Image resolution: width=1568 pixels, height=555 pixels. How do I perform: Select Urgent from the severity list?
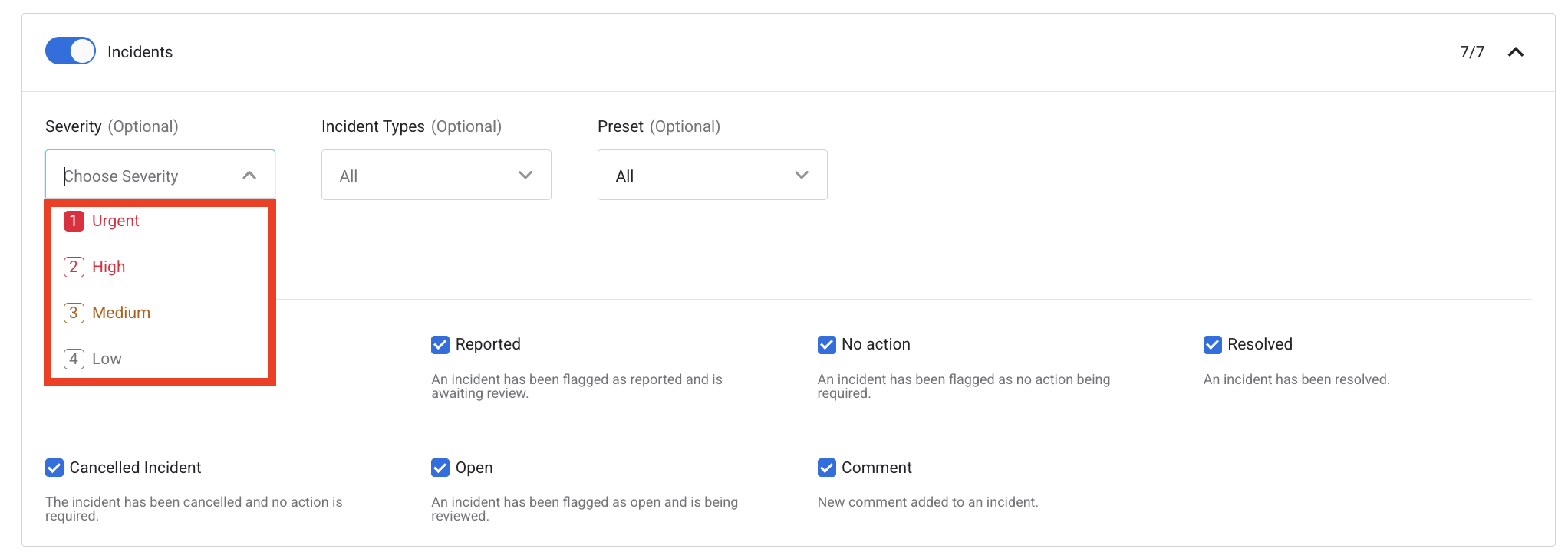pyautogui.click(x=116, y=222)
